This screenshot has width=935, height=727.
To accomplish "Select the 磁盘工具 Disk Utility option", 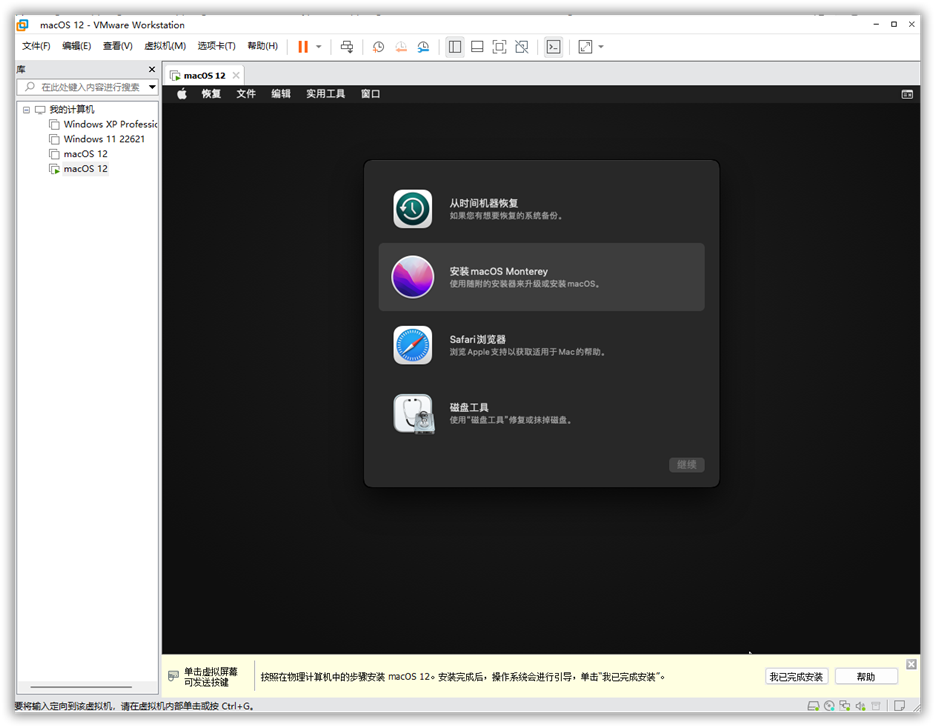I will [x=541, y=413].
